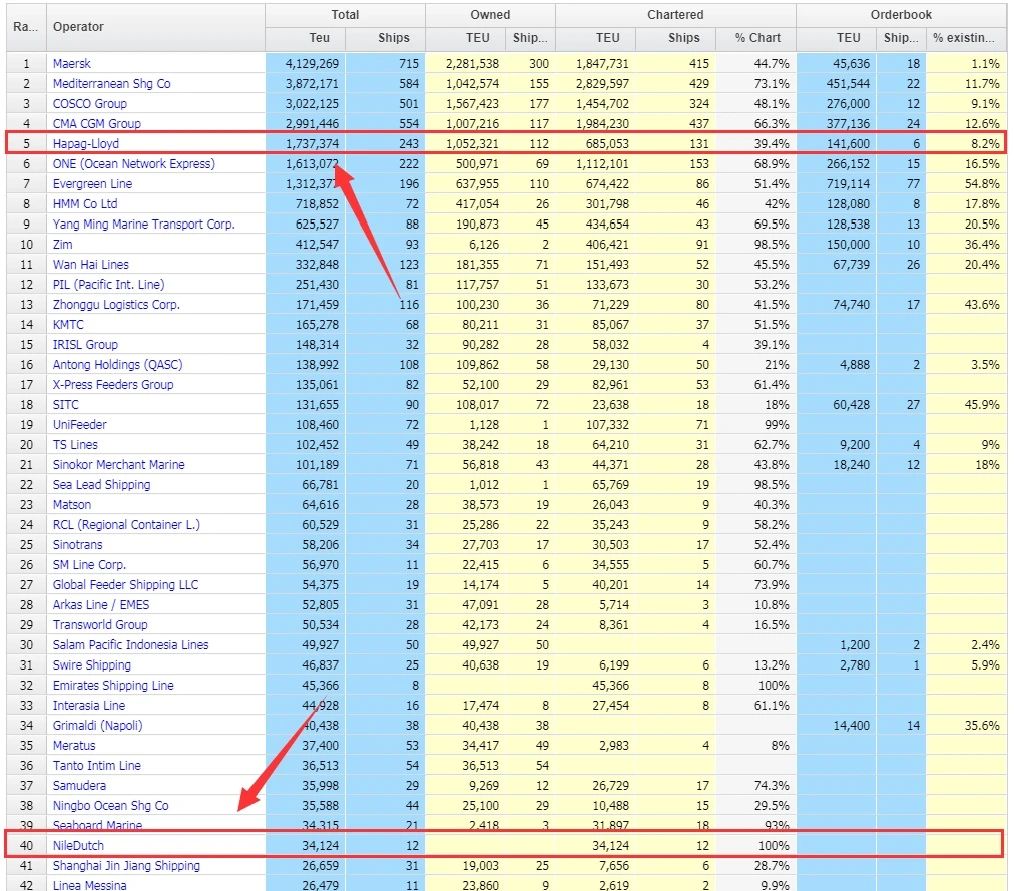The height and width of the screenshot is (891, 1014).
Task: Sort by the Rank column header
Action: click(x=26, y=27)
